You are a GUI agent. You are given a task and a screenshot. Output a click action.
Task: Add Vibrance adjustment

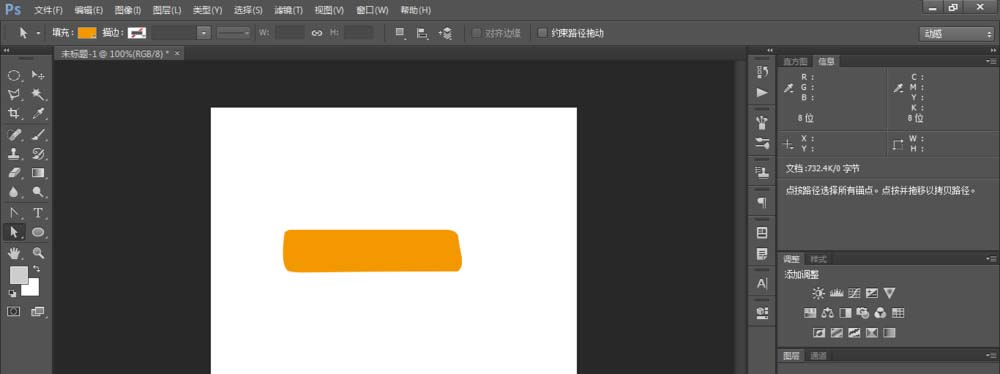(x=890, y=293)
